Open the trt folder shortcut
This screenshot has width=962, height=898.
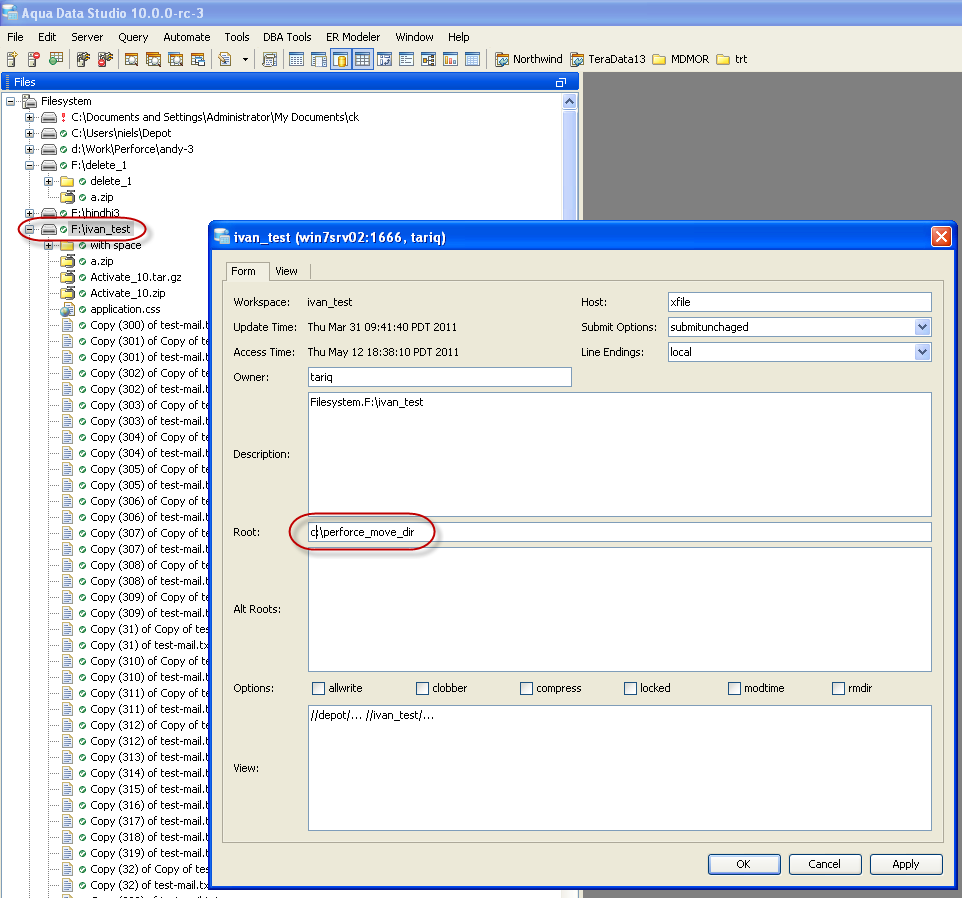coord(732,59)
